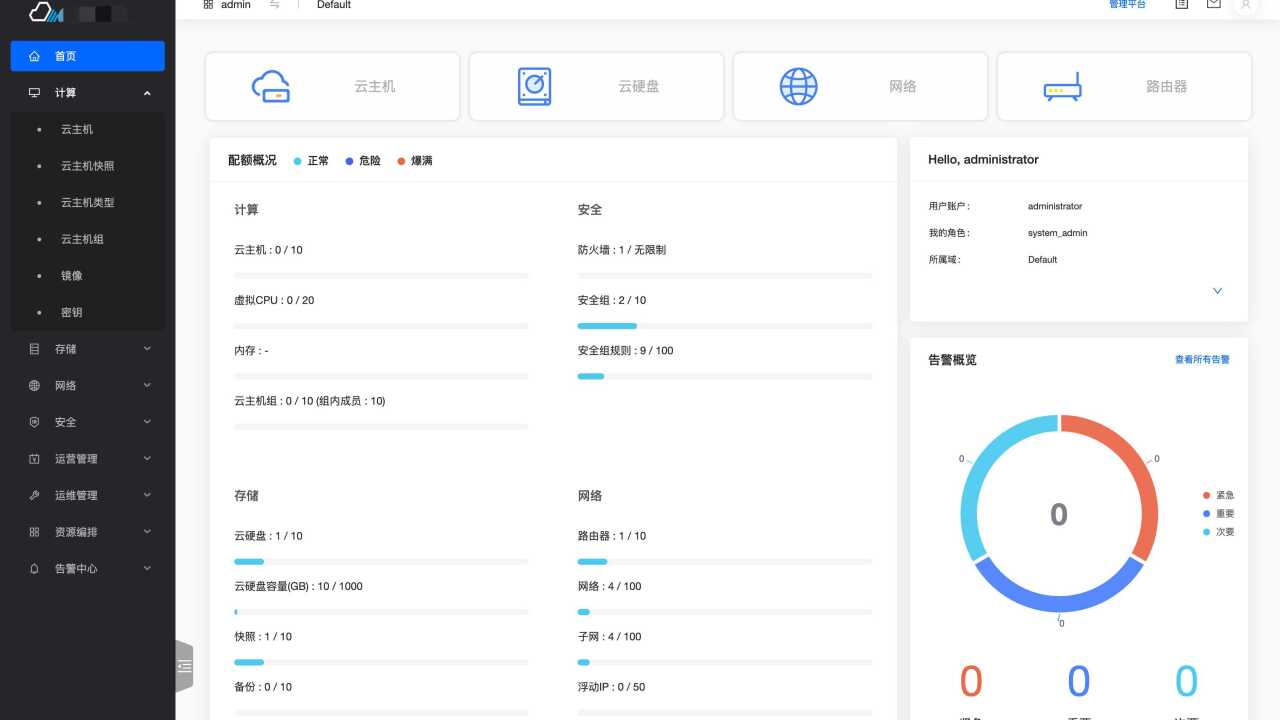Open the 云硬盘 disk card icon
Screen dimensions: 1280x720
[535, 86]
